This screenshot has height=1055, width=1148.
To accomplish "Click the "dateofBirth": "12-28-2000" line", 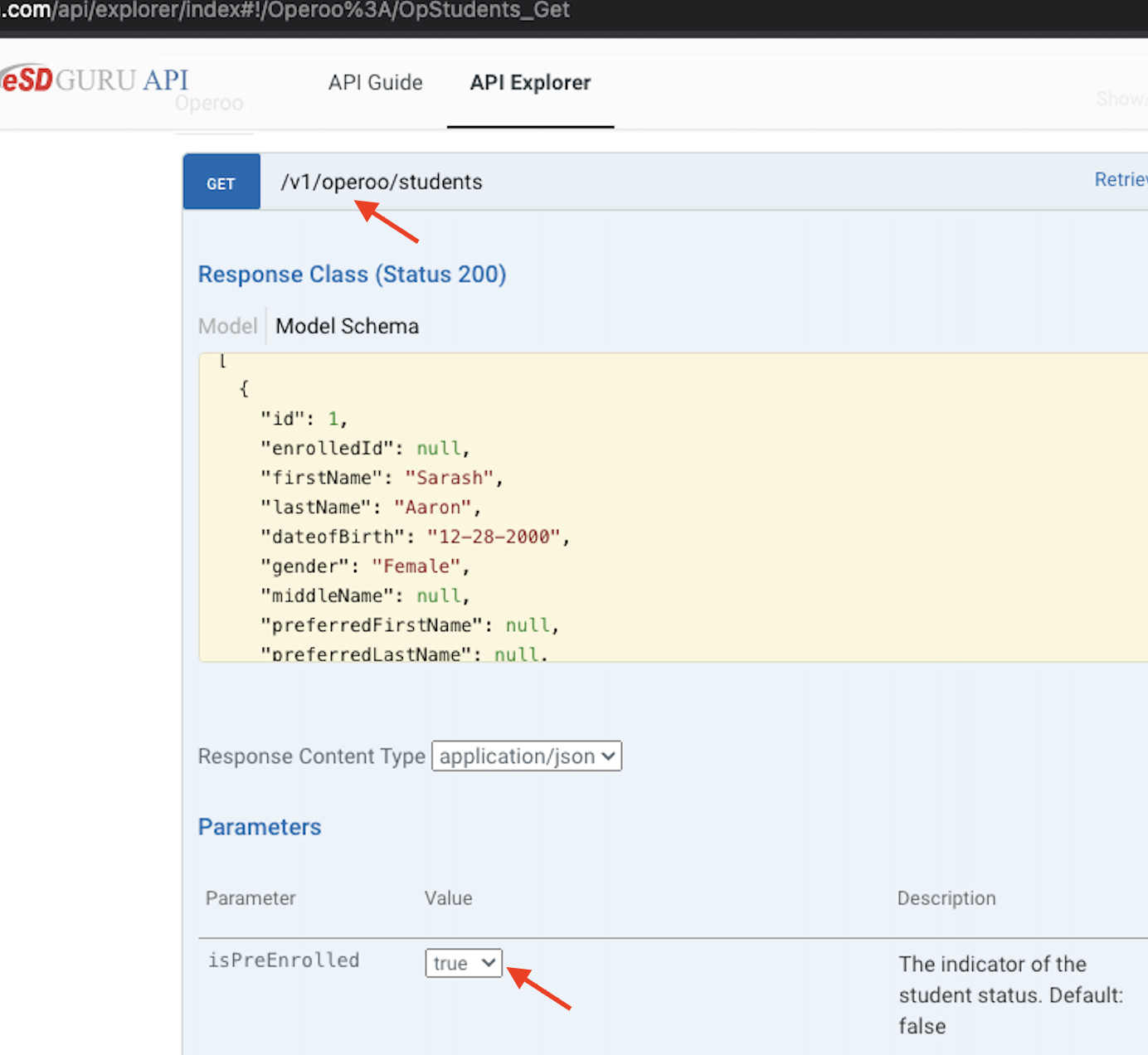I will tap(416, 537).
